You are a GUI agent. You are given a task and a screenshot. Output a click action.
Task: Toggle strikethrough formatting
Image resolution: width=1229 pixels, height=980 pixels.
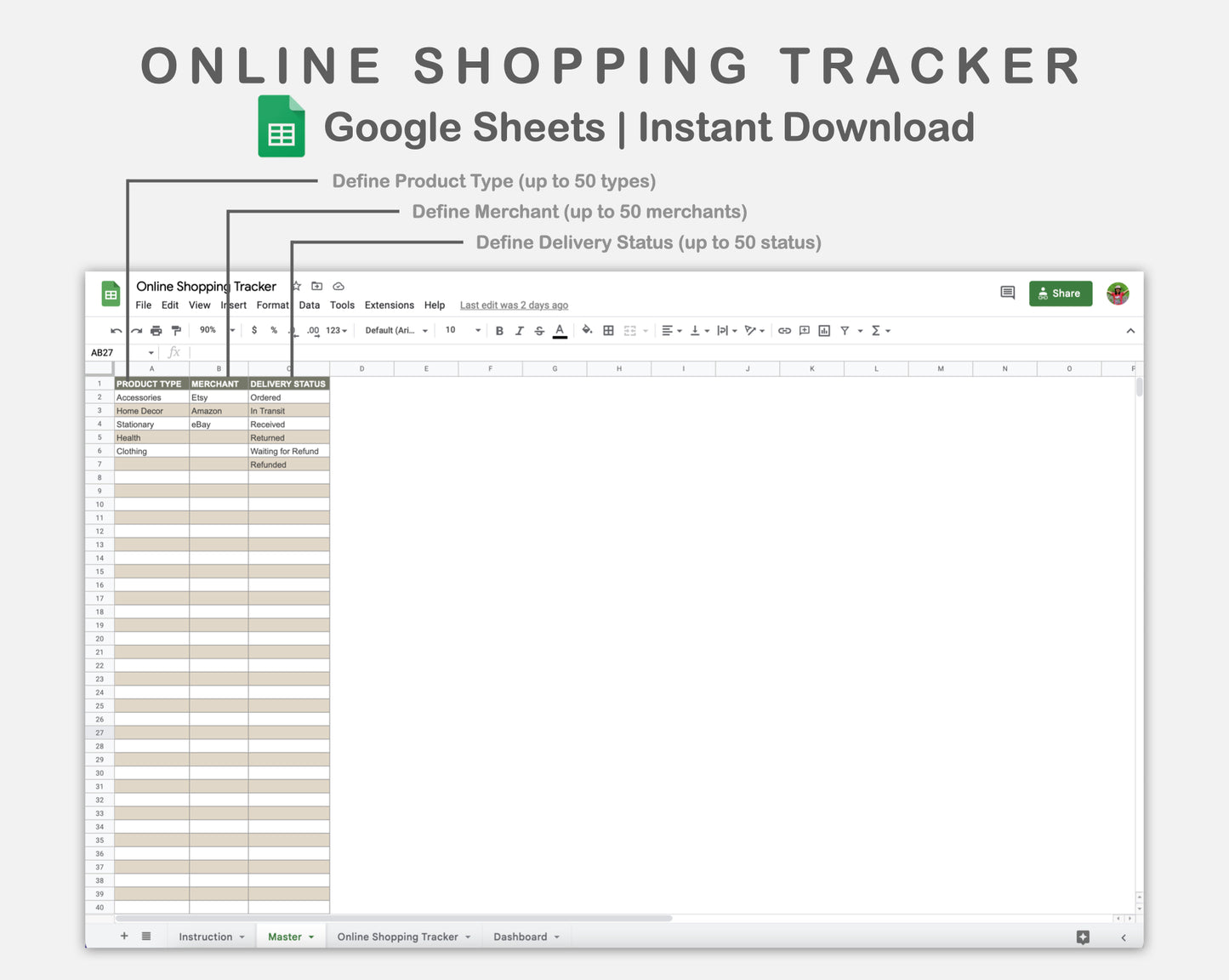(539, 330)
